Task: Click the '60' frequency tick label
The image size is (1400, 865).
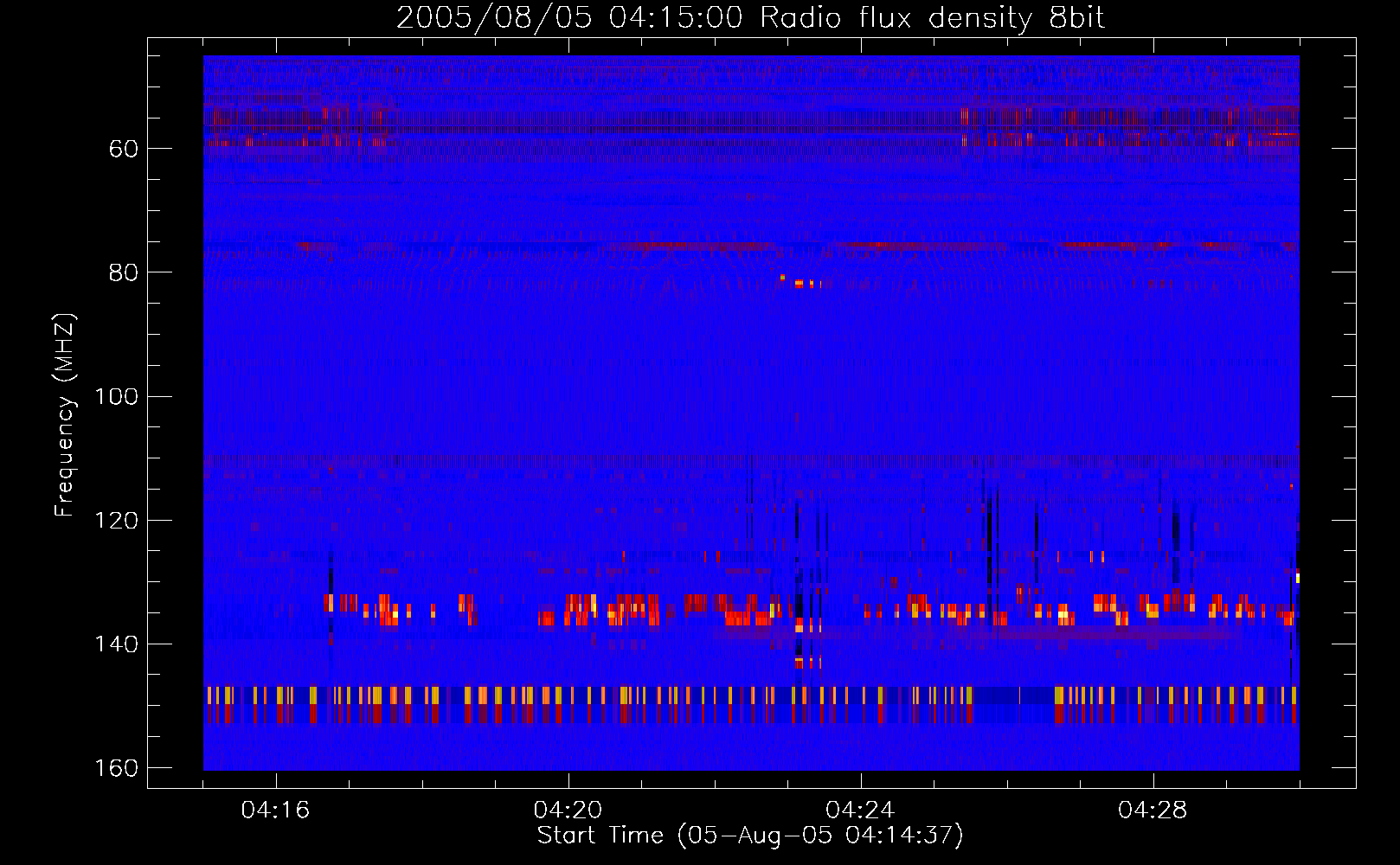Action: click(124, 149)
